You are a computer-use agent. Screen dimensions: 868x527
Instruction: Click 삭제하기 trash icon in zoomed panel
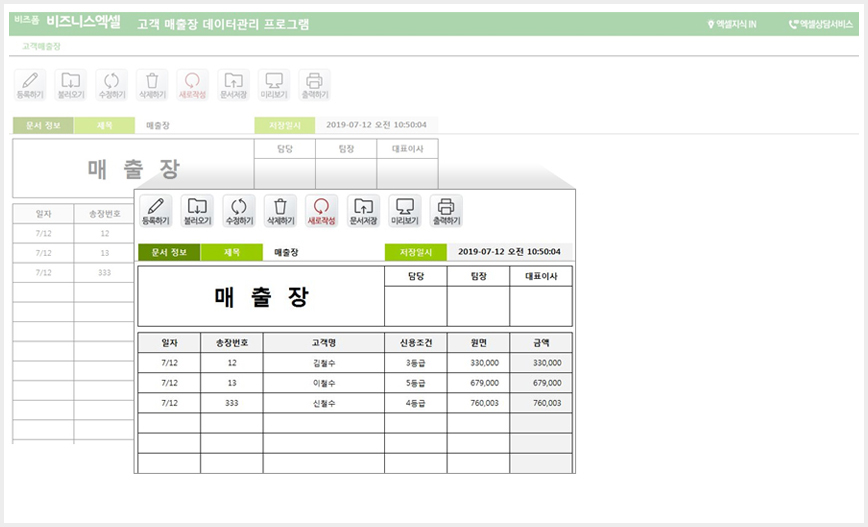coord(281,211)
